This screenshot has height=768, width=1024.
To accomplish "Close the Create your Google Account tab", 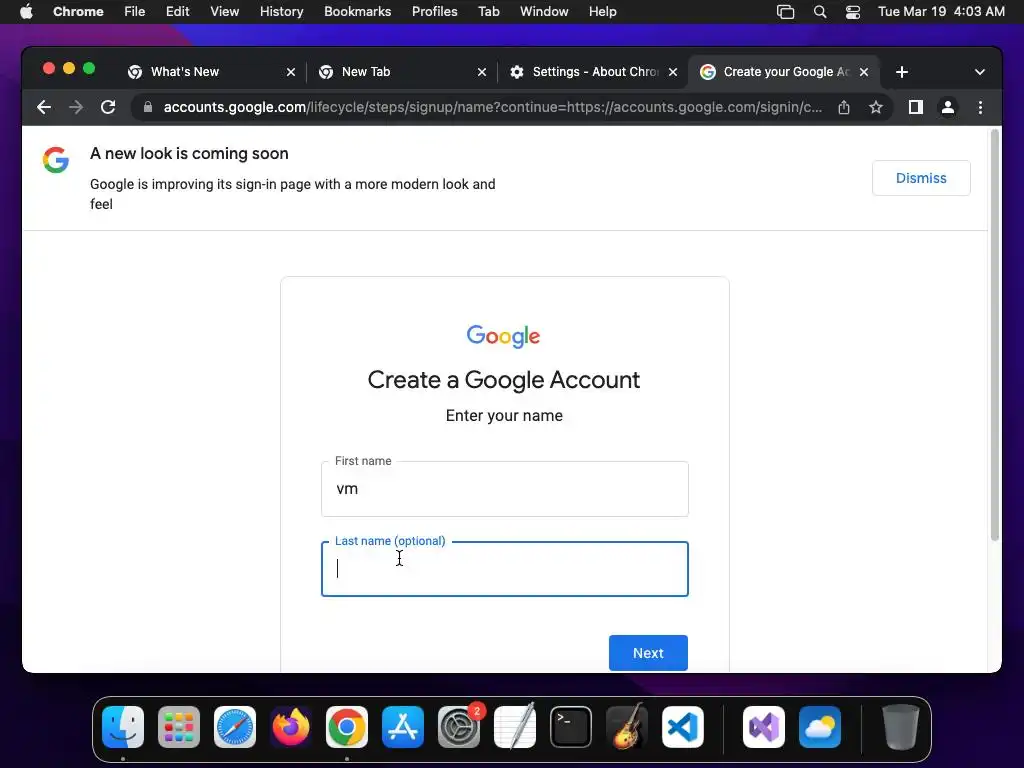I will pos(864,72).
